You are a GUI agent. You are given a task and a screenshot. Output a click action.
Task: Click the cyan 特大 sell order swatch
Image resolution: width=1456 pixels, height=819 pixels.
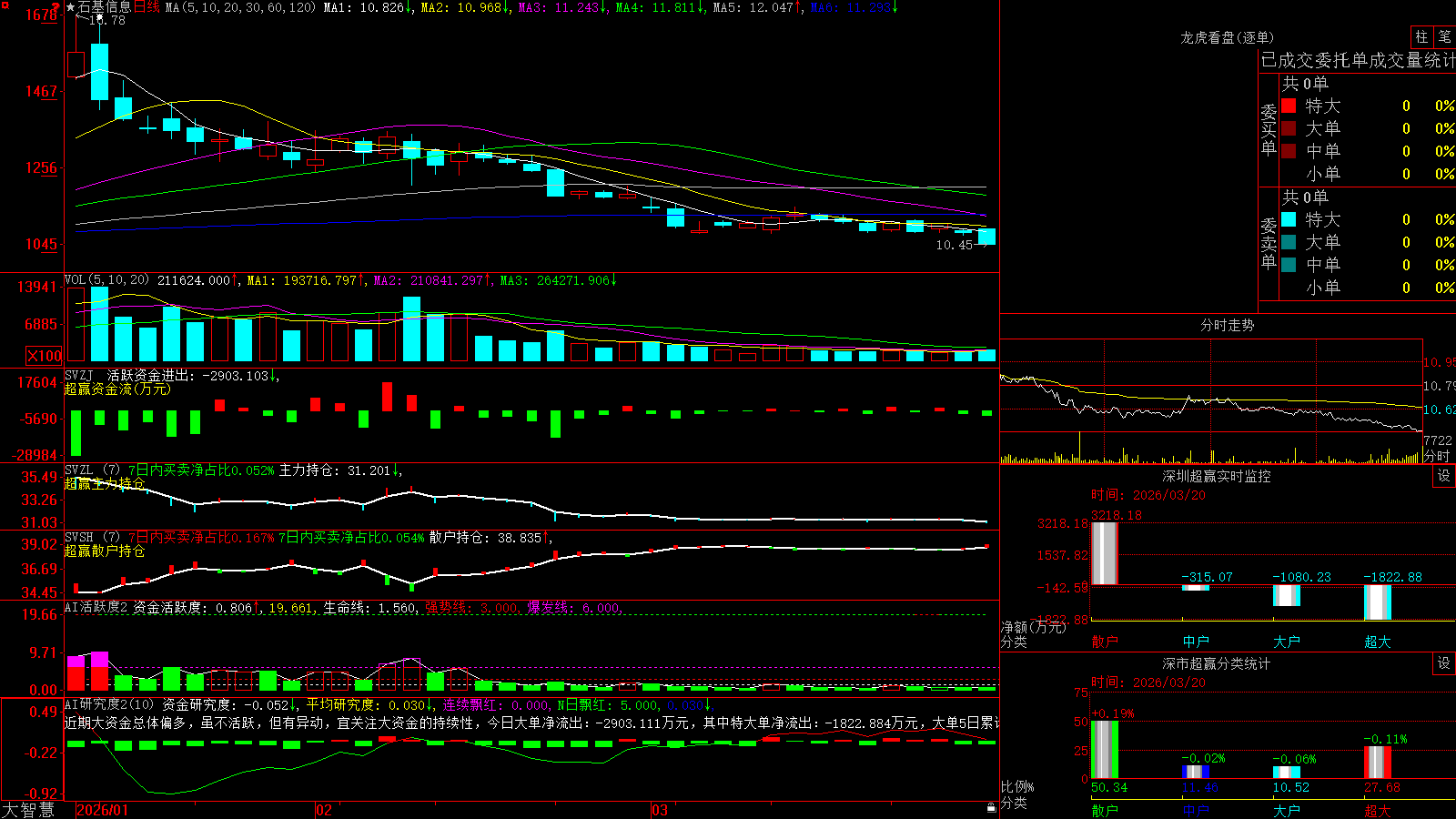point(1289,219)
